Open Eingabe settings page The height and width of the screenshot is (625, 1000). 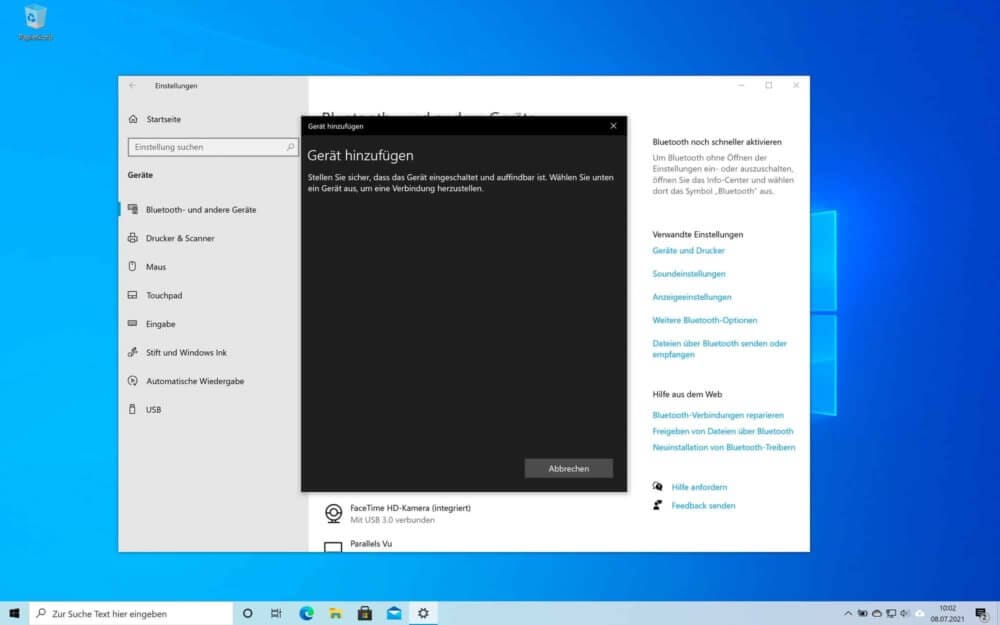click(160, 324)
